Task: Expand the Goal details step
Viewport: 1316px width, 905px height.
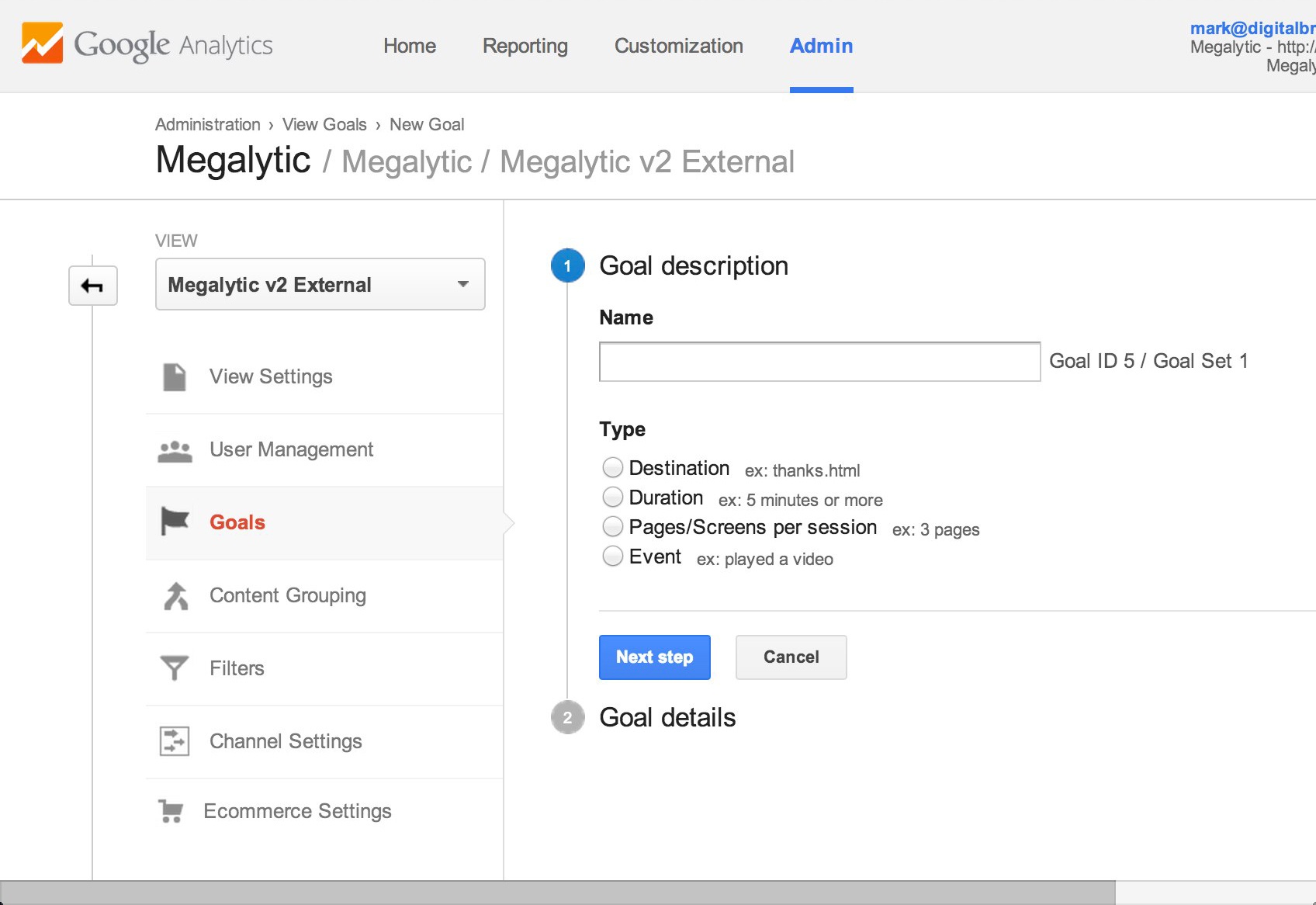Action: pyautogui.click(x=667, y=717)
